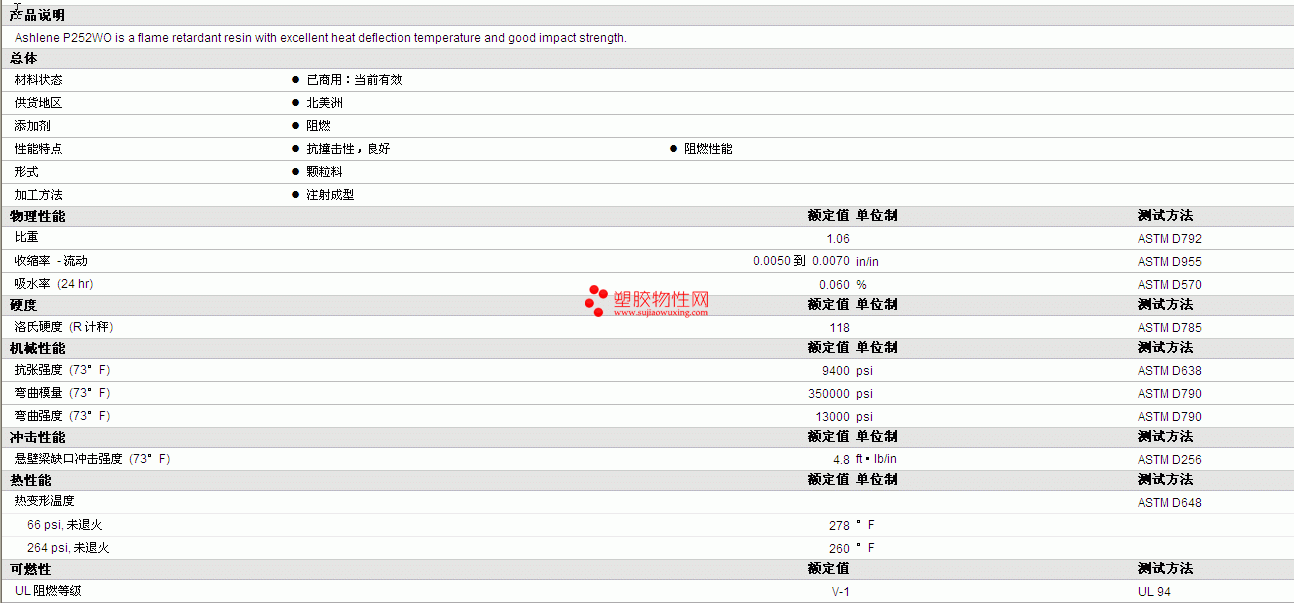
Task: Select the 性能特点 row label
Action: (x=38, y=149)
